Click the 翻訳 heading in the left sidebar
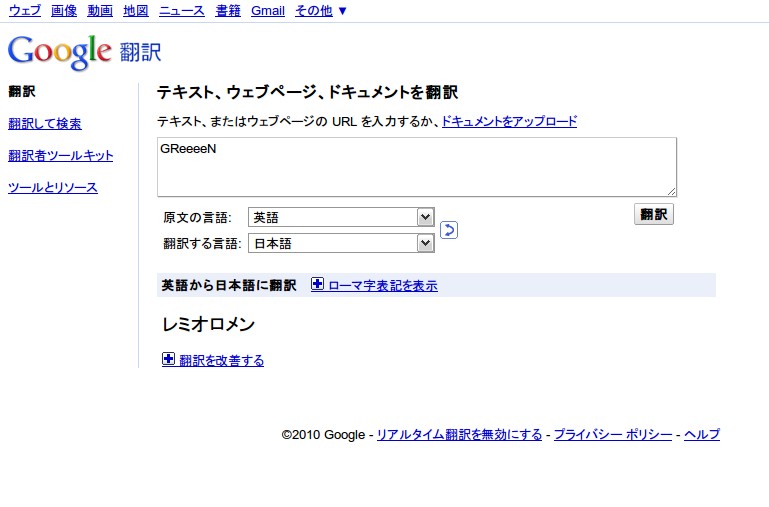Image resolution: width=769 pixels, height=507 pixels. [22, 91]
